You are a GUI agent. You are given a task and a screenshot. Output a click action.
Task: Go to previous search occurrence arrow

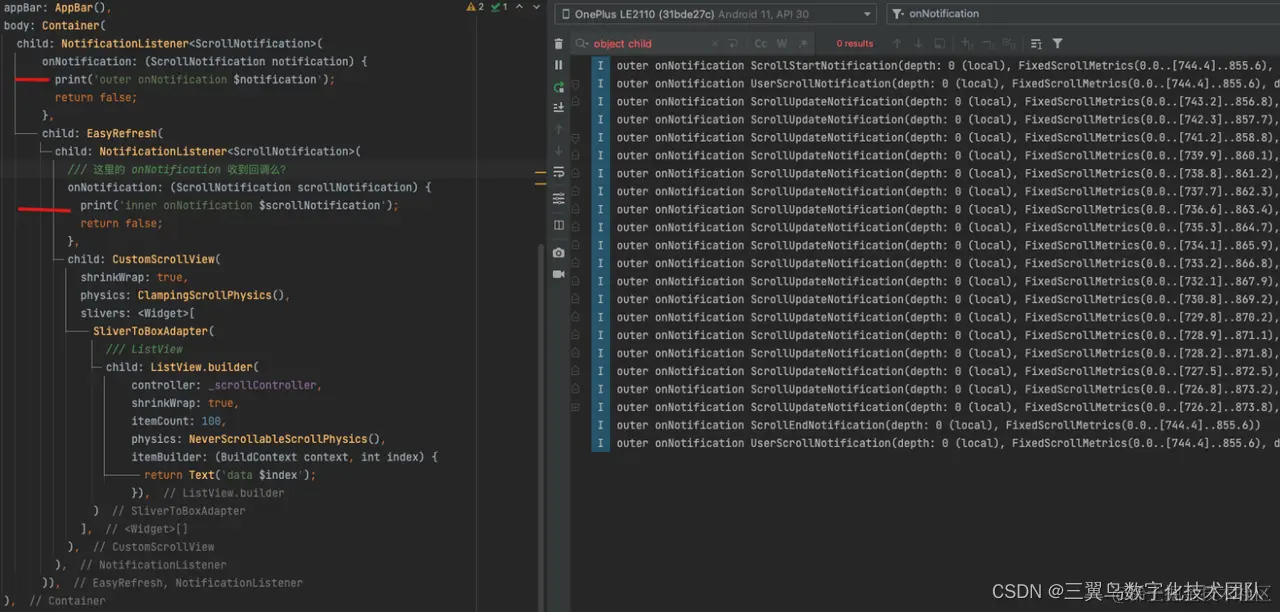pyautogui.click(x=897, y=44)
